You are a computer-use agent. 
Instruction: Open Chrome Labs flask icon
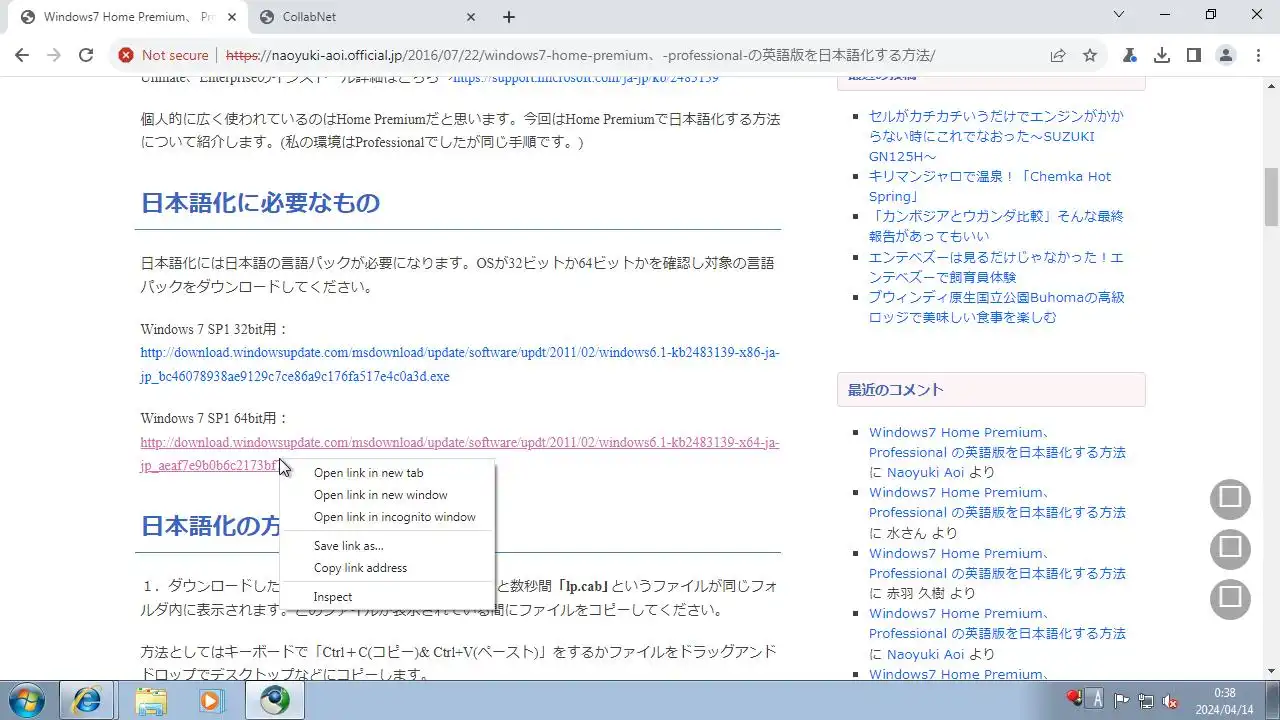1130,56
